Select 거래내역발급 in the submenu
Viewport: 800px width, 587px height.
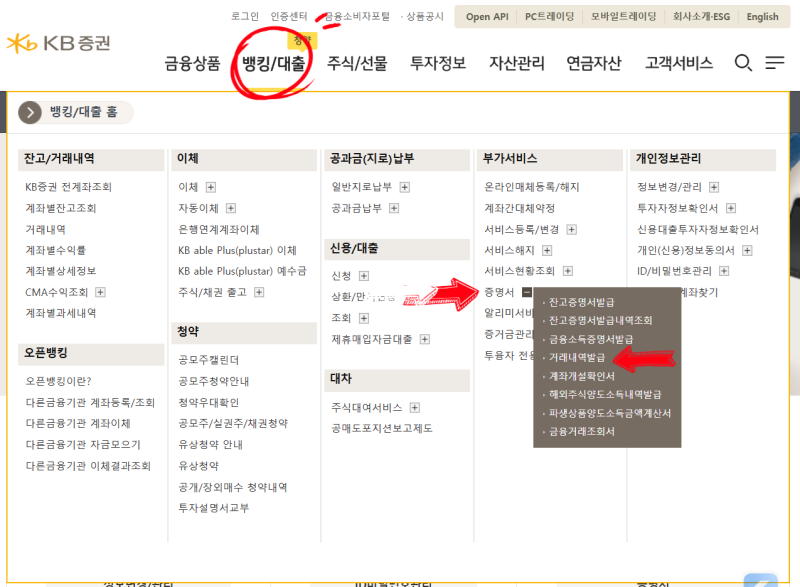(577, 358)
